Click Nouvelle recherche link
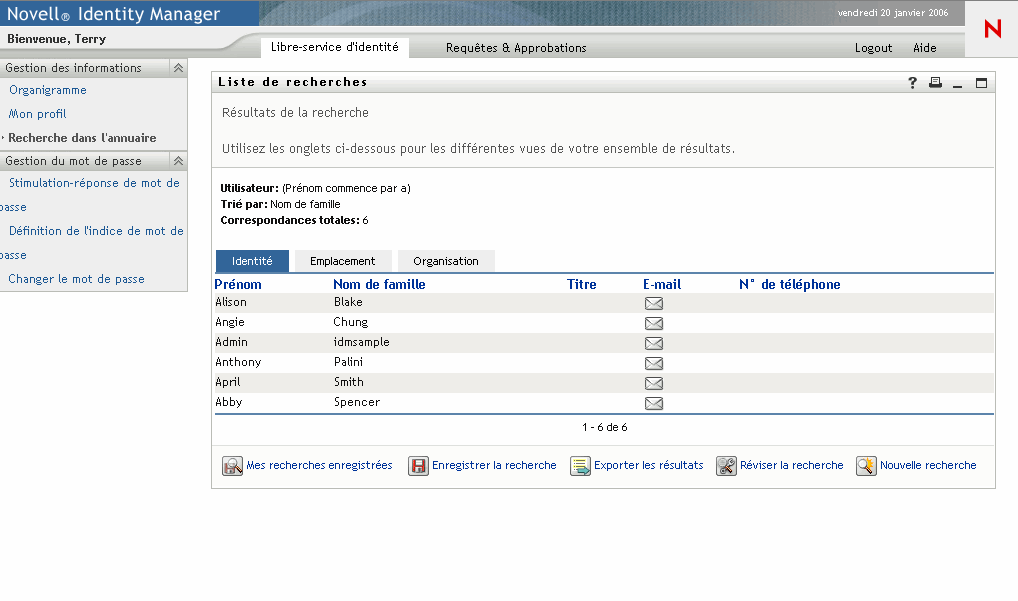The width and height of the screenshot is (1018, 601). pos(928,465)
